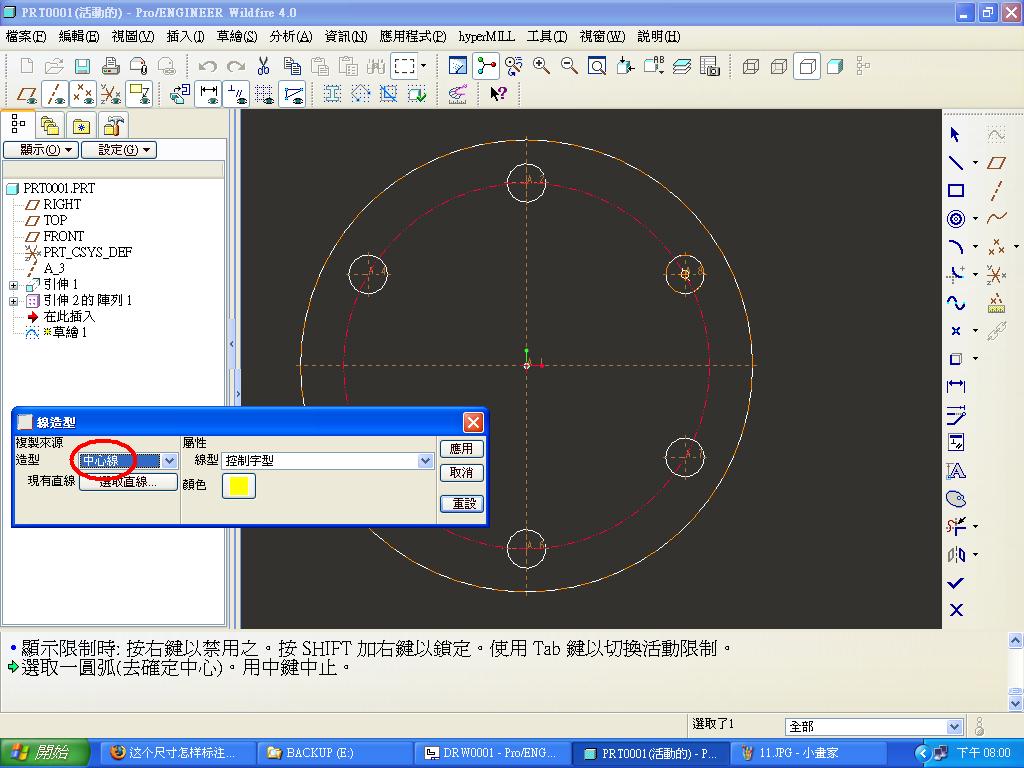The height and width of the screenshot is (768, 1024).
Task: Select the Wireframe display icon
Action: (751, 66)
